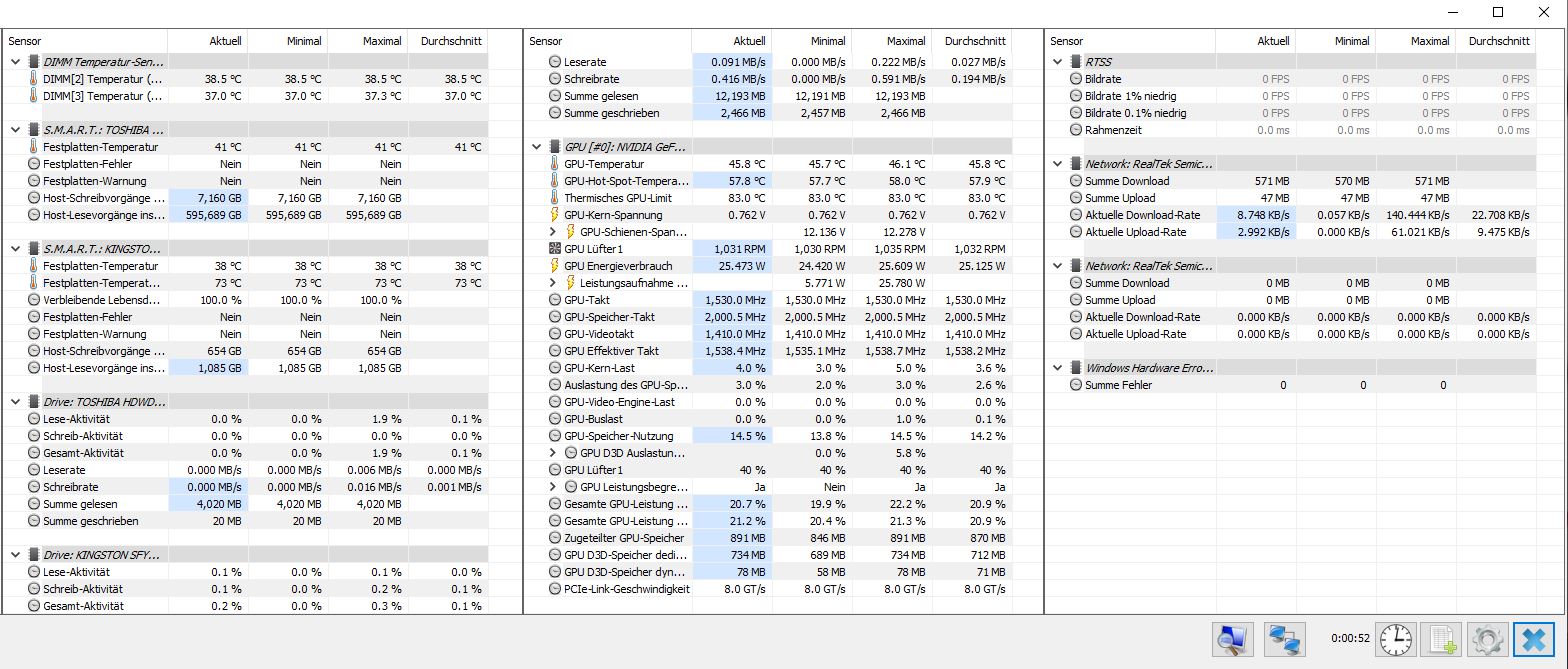
Task: Select the GPU-Speicher-Nutzung row
Action: pos(769,436)
